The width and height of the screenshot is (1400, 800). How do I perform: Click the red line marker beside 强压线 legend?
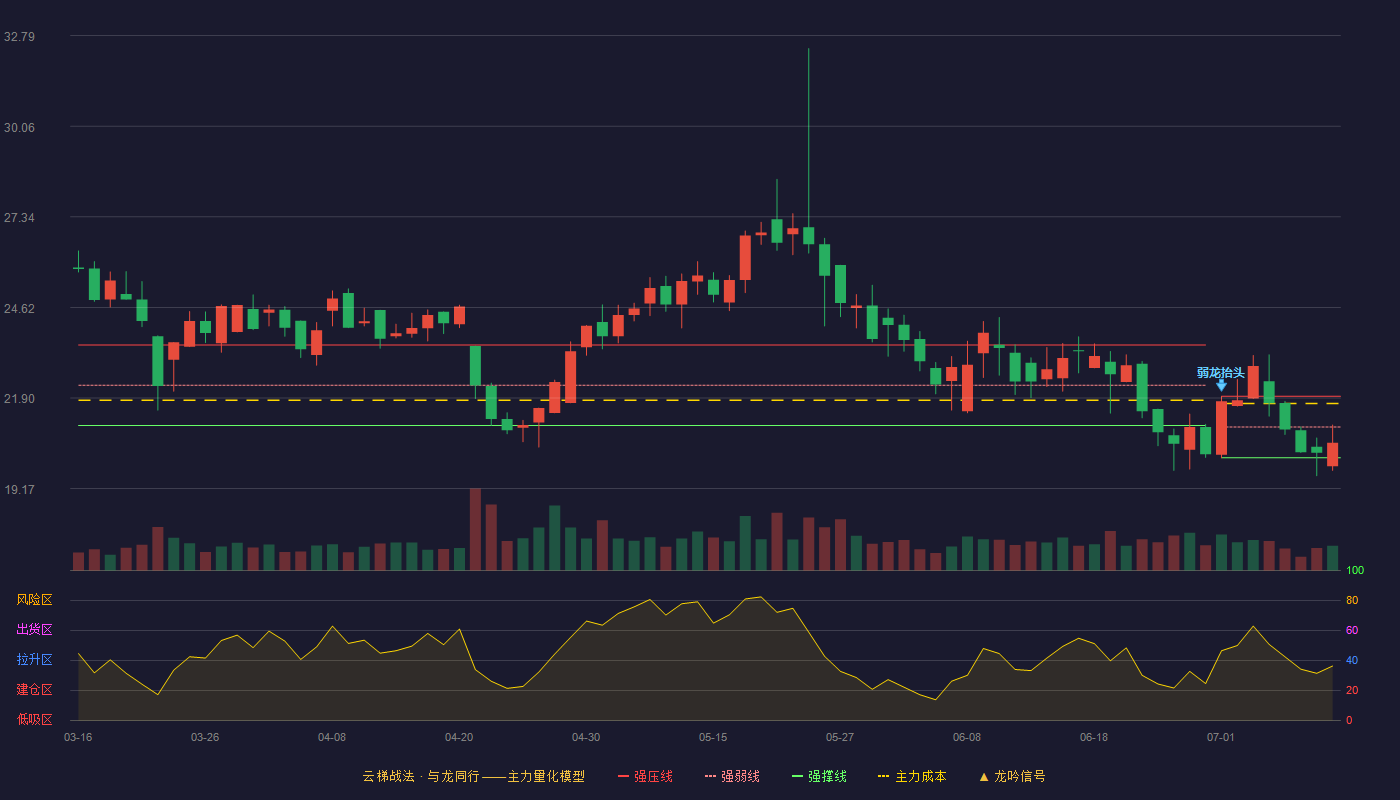click(x=624, y=776)
